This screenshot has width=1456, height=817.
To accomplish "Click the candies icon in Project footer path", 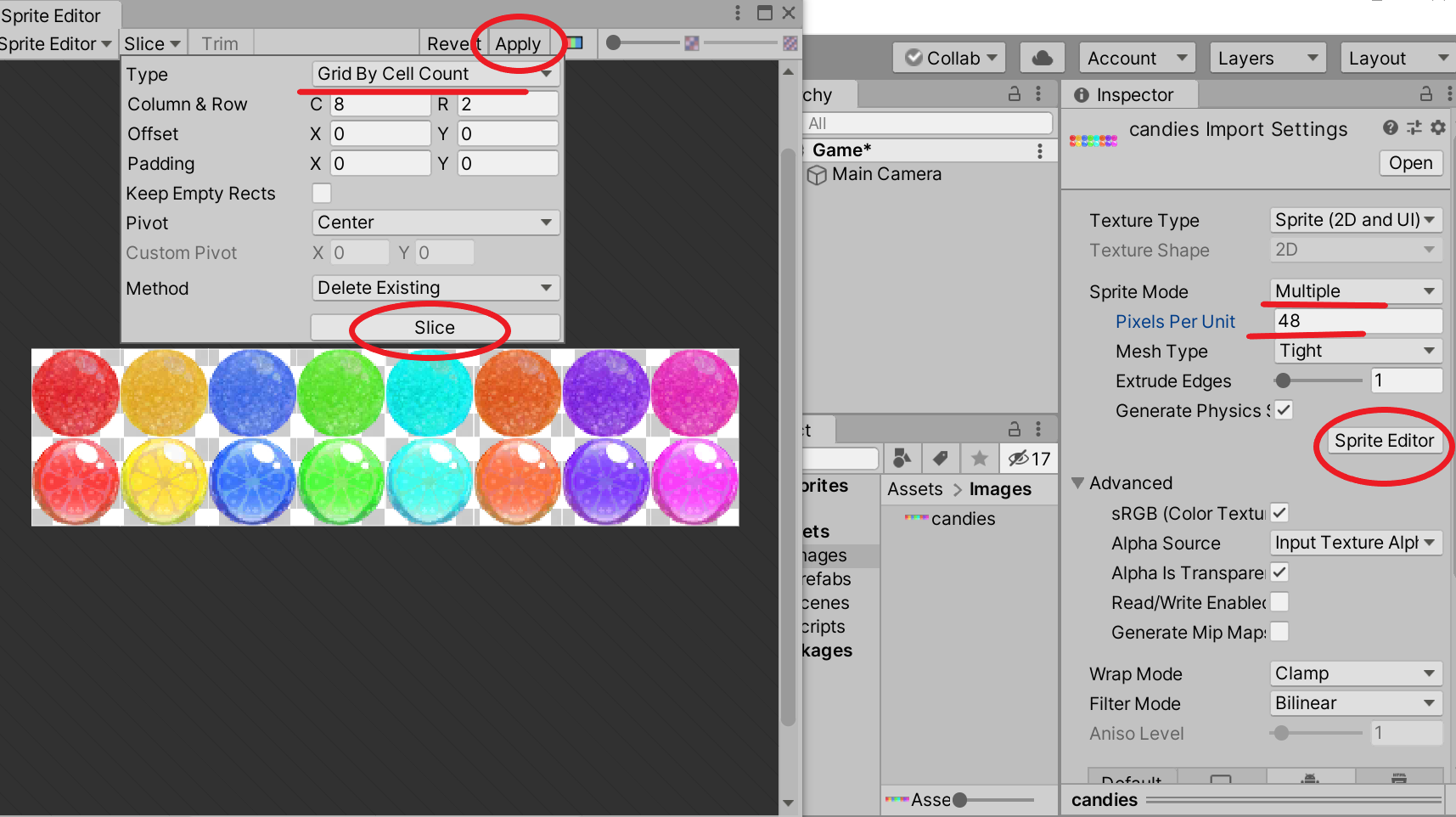I will (897, 799).
